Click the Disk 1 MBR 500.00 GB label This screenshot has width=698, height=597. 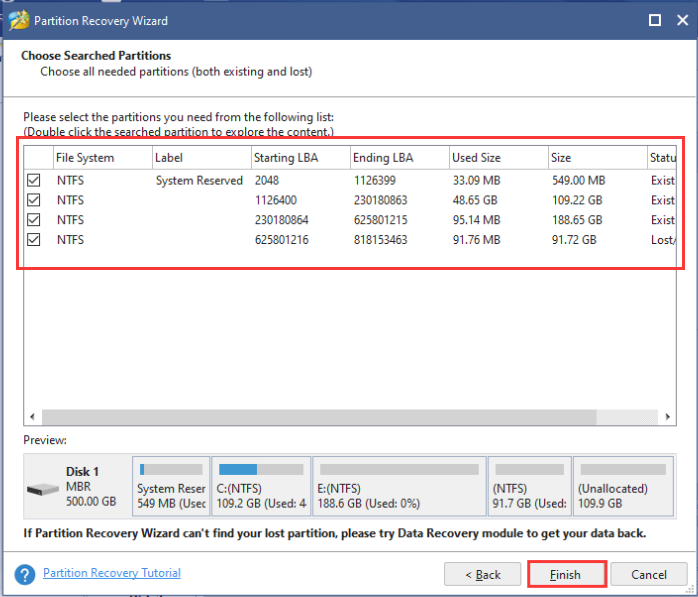[x=91, y=486]
